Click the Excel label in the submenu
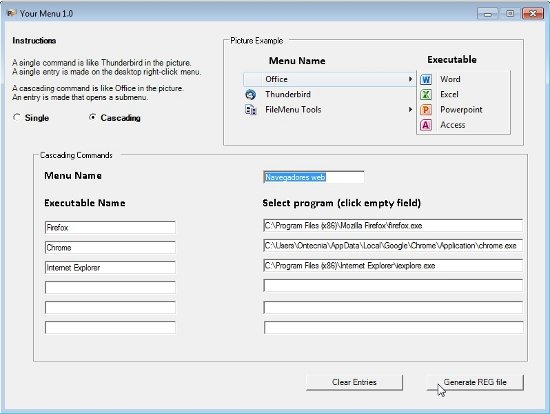The height and width of the screenshot is (414, 550). (449, 94)
